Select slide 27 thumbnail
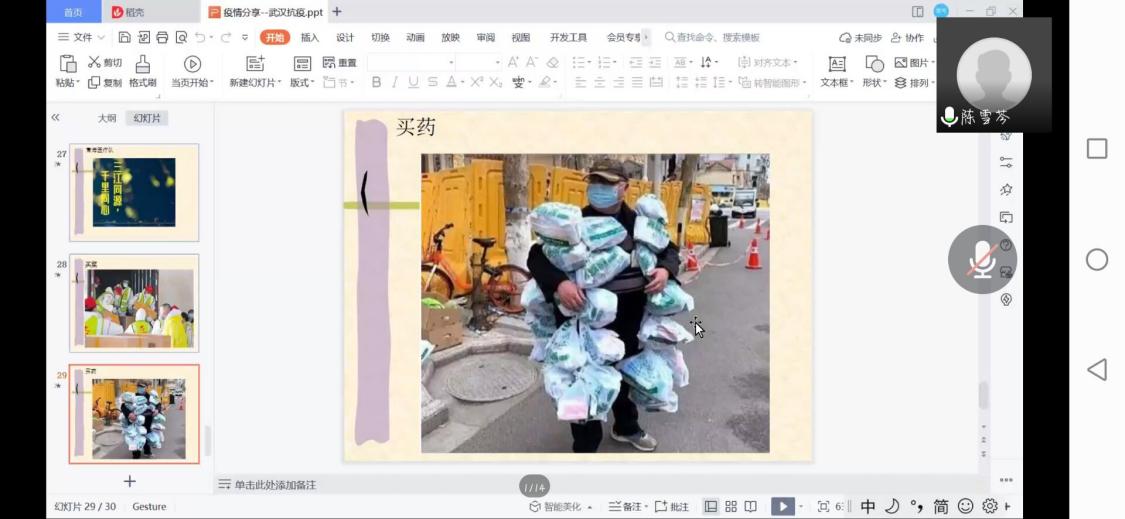 click(134, 192)
